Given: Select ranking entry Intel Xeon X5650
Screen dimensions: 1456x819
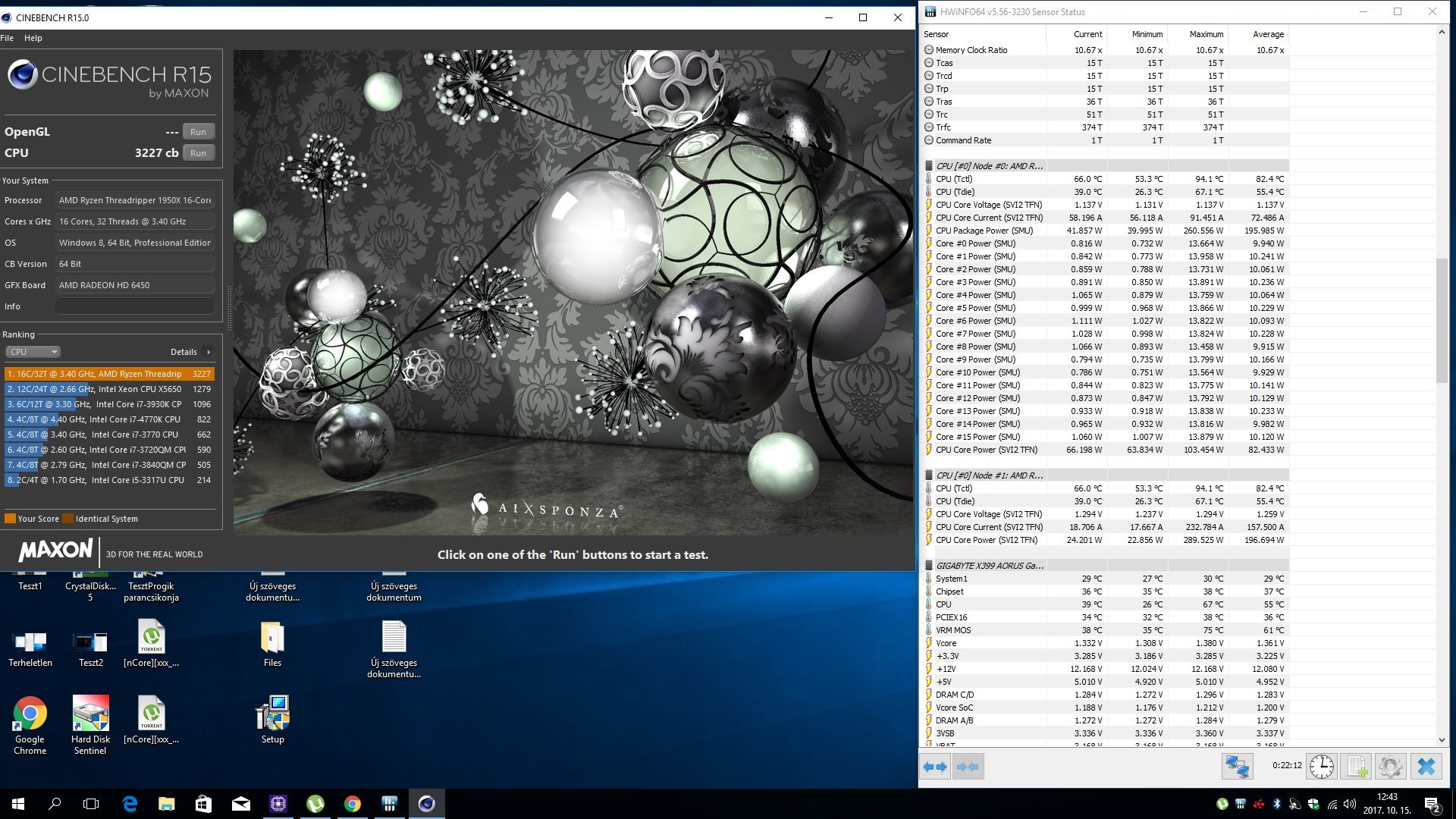Looking at the screenshot, I should pos(109,389).
